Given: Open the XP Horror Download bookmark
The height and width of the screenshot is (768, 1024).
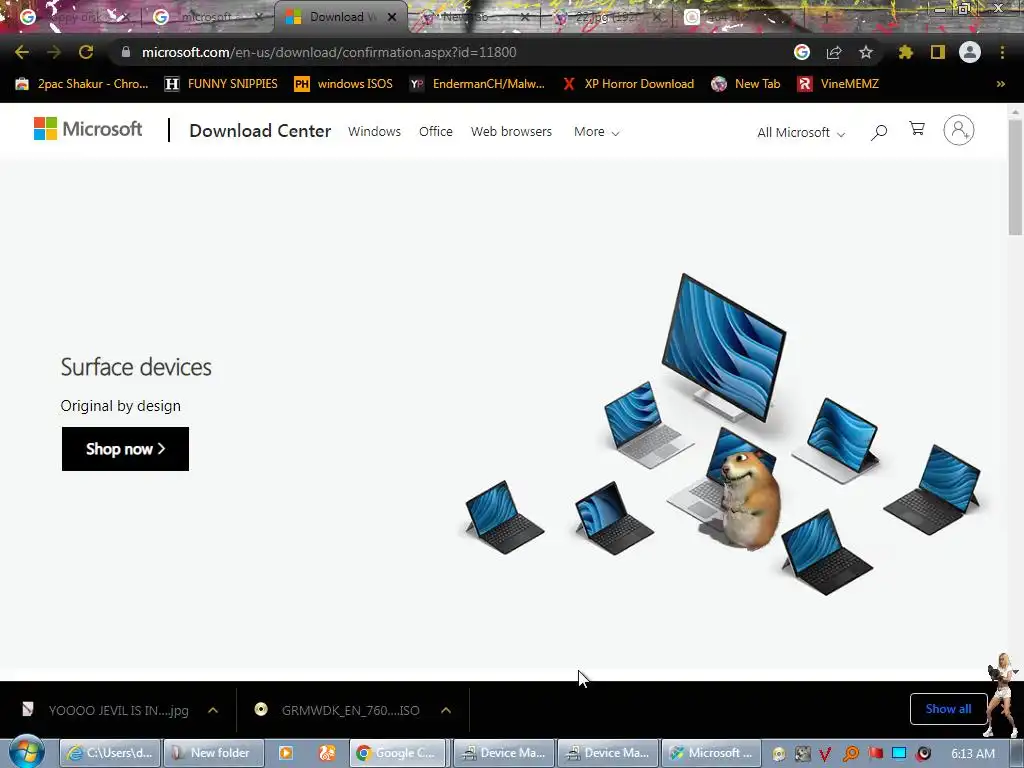Looking at the screenshot, I should 628,84.
